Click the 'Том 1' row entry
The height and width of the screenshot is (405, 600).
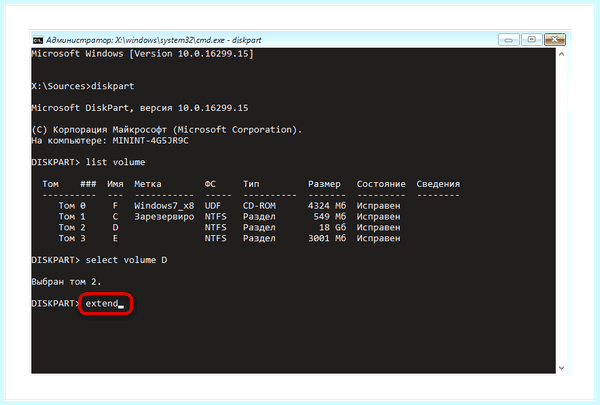[72, 217]
